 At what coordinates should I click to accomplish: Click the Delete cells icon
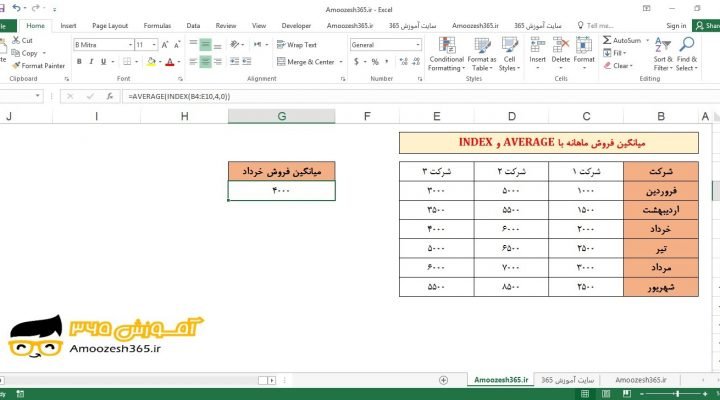point(561,45)
